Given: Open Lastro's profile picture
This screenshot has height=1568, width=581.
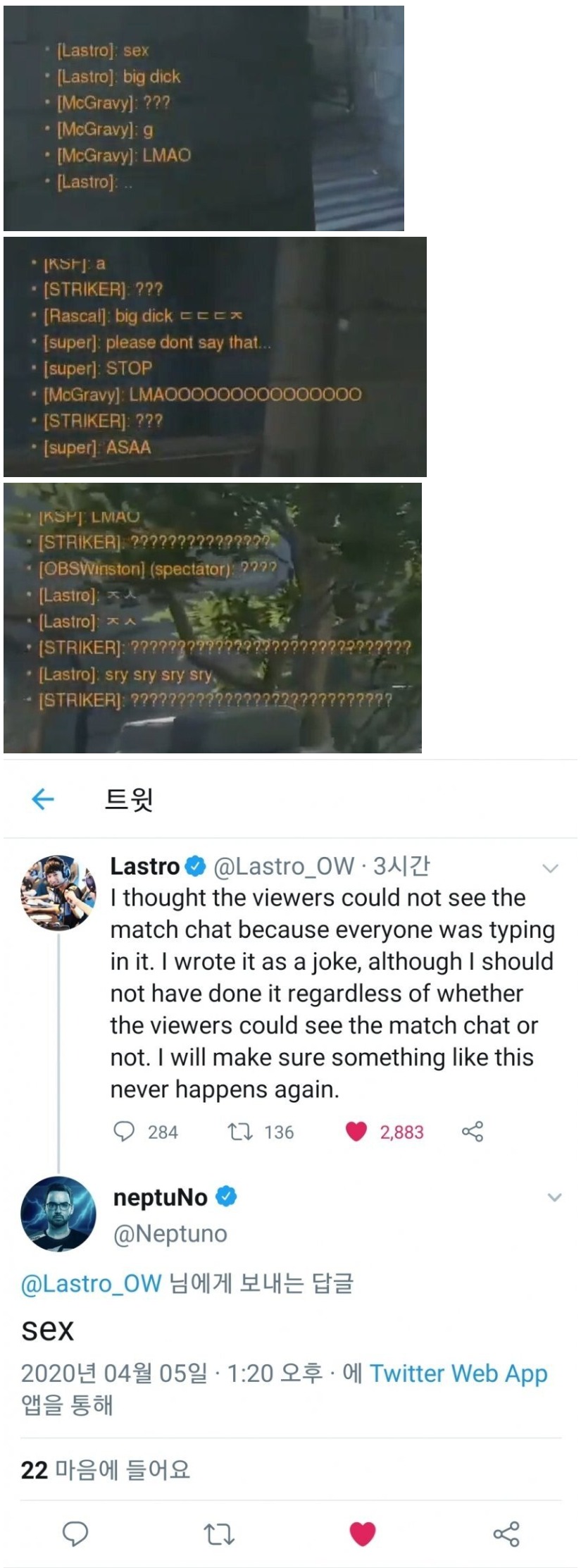Looking at the screenshot, I should (x=58, y=893).
